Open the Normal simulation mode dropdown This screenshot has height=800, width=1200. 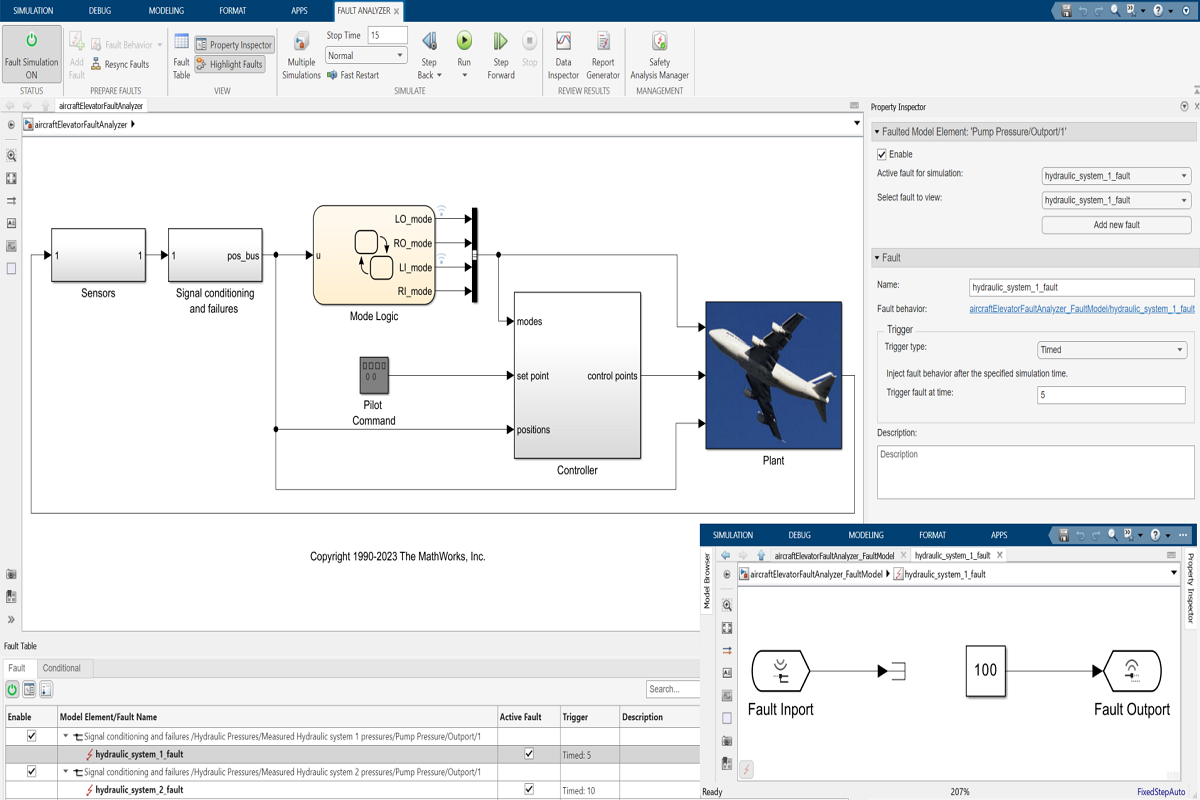pos(366,55)
